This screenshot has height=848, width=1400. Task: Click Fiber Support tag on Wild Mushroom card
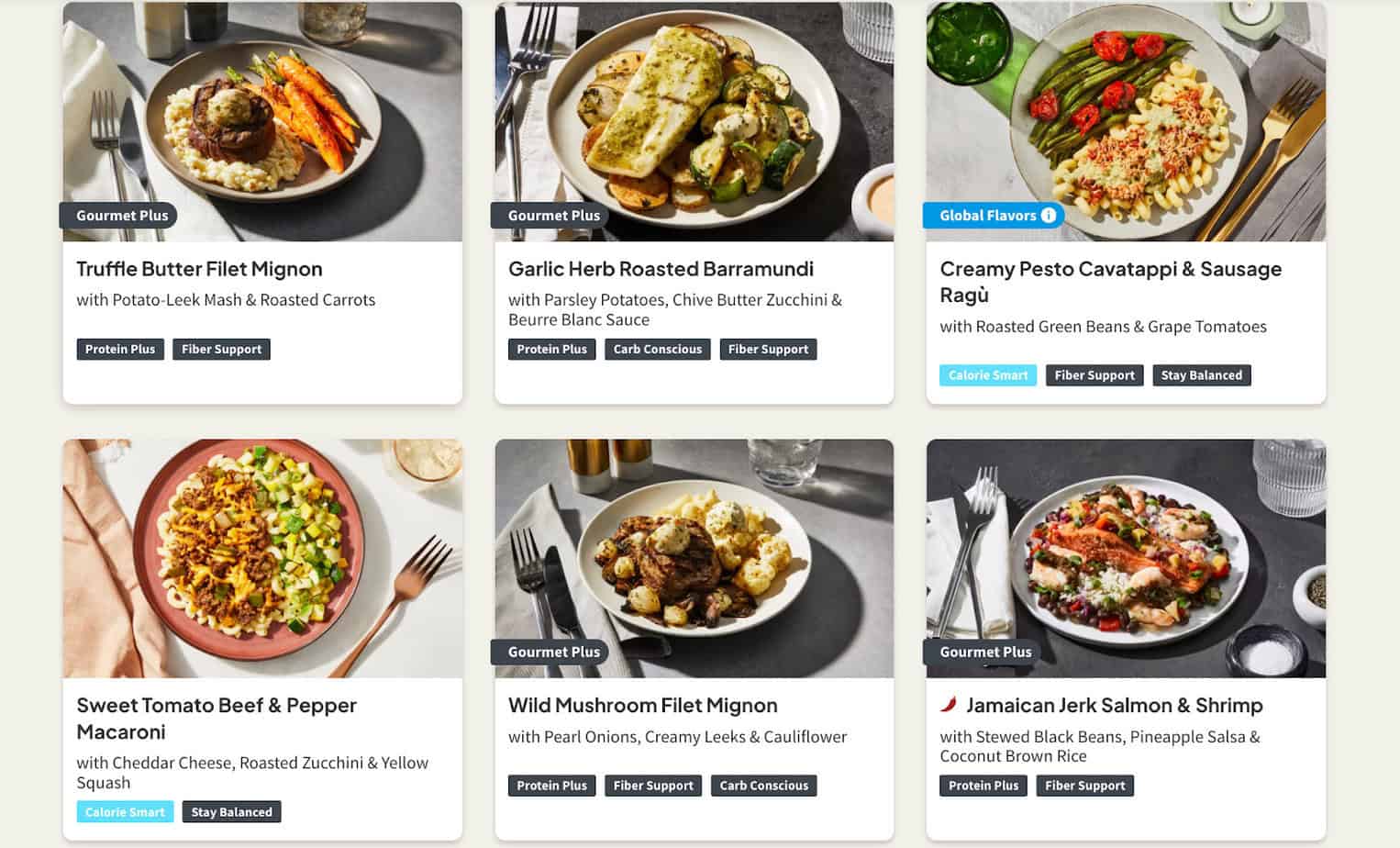pyautogui.click(x=653, y=786)
